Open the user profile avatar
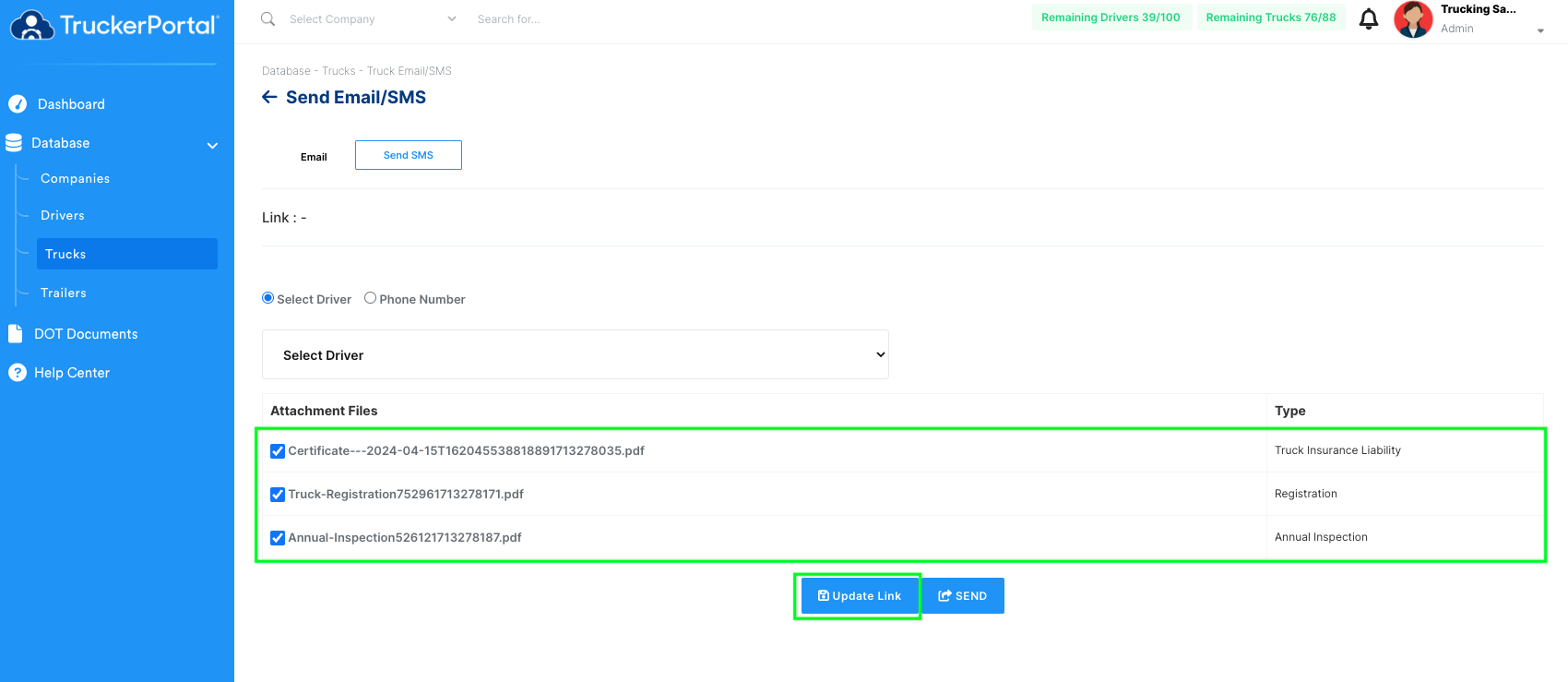The height and width of the screenshot is (682, 1568). tap(1413, 19)
